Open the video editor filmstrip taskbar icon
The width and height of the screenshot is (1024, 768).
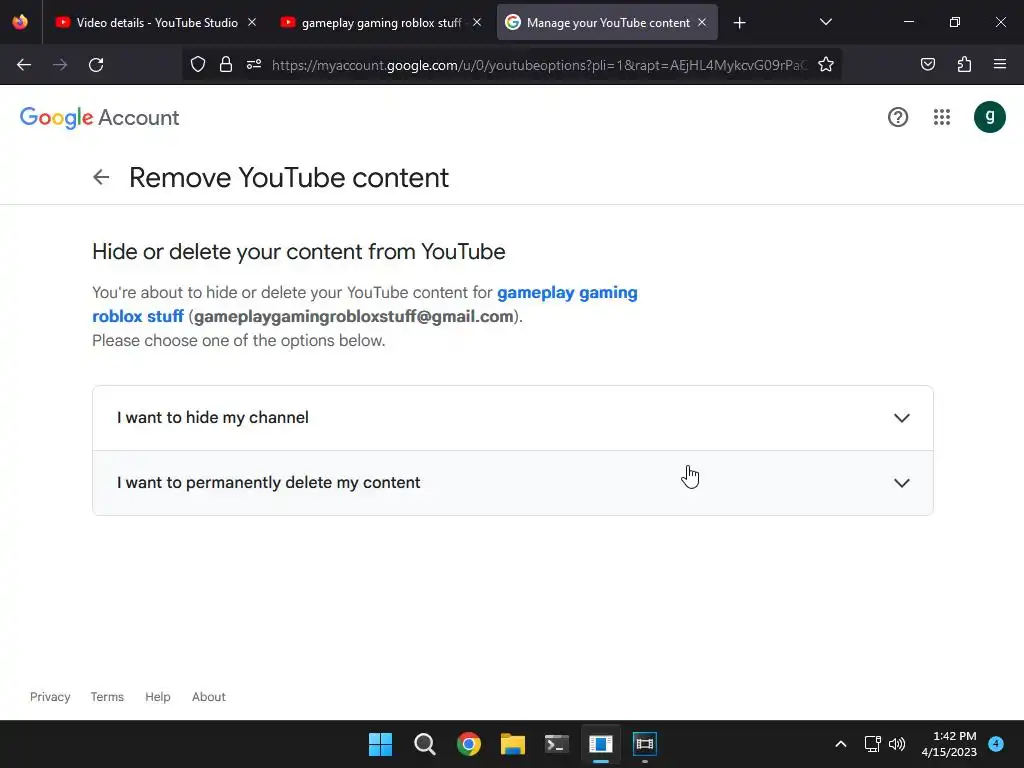pos(645,744)
